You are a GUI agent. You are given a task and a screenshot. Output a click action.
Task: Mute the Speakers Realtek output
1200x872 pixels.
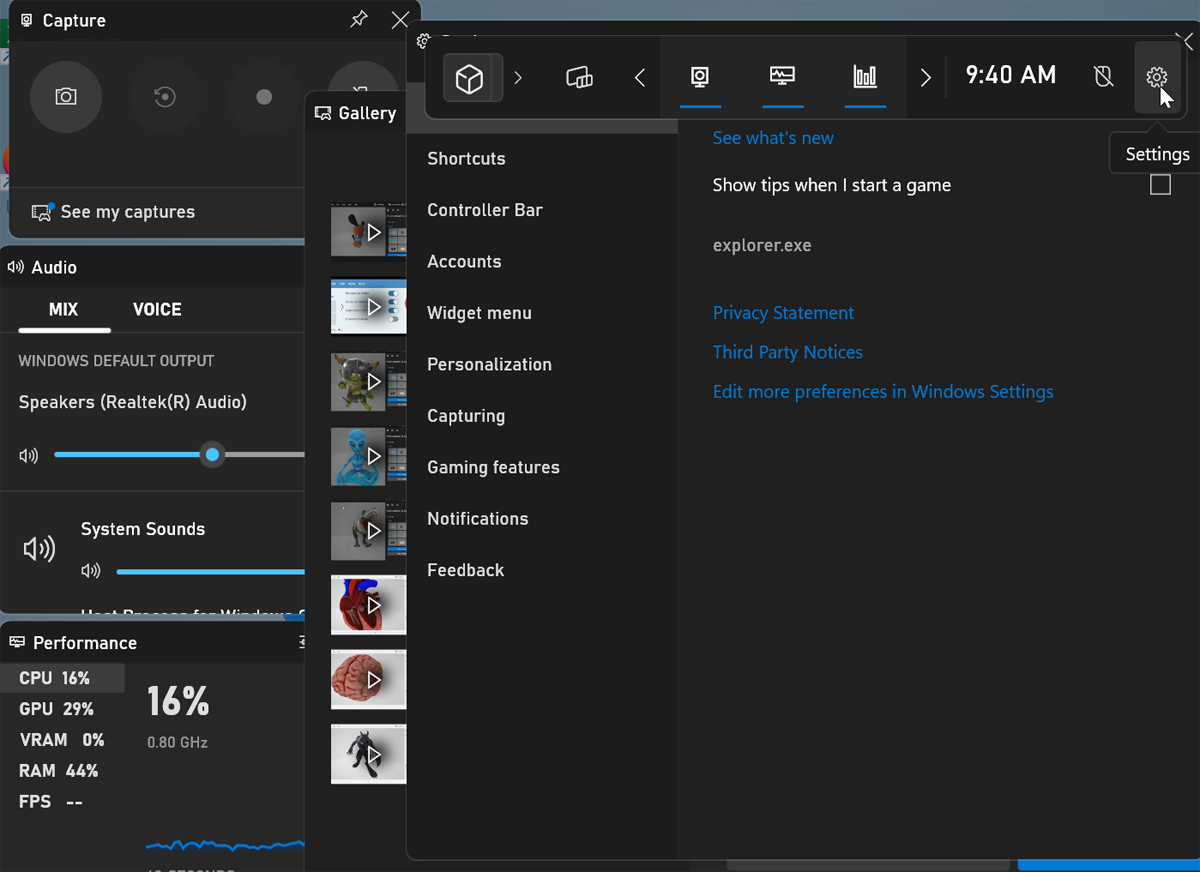28,455
